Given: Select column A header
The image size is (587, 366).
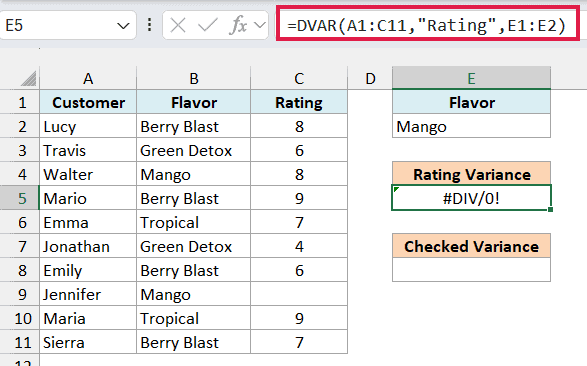Looking at the screenshot, I should 88,78.
